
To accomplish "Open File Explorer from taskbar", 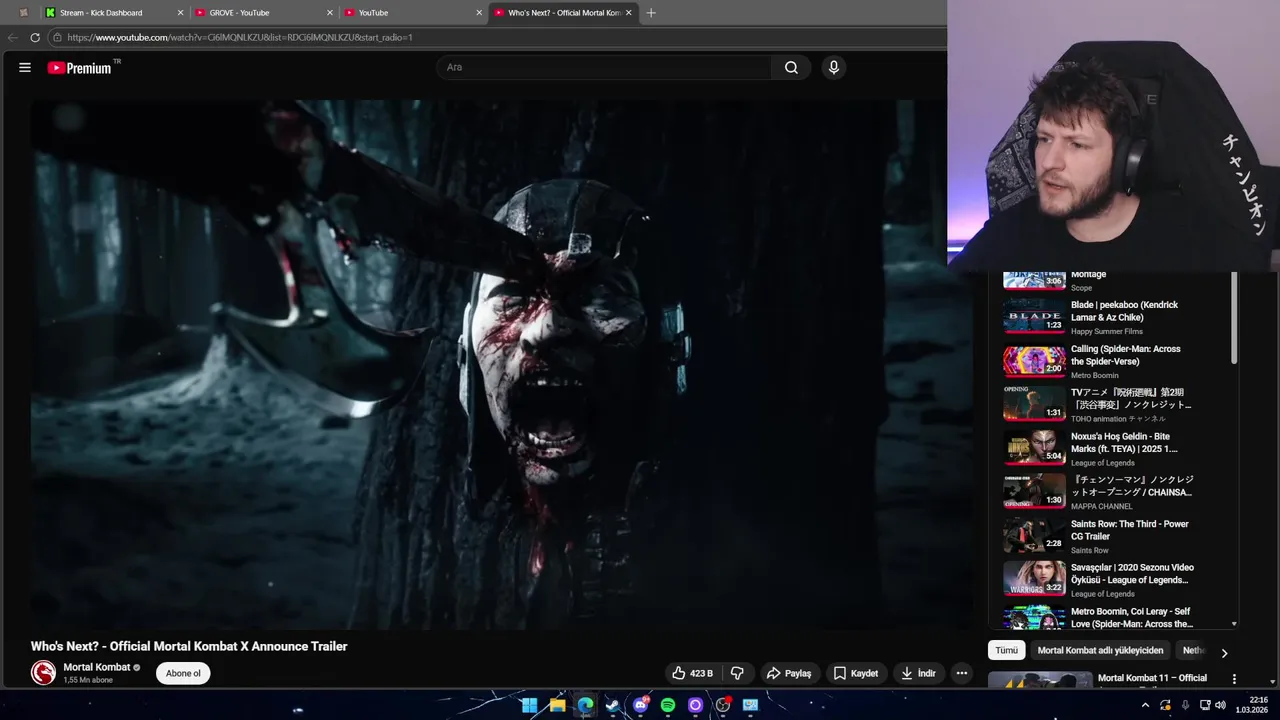I will coord(557,705).
